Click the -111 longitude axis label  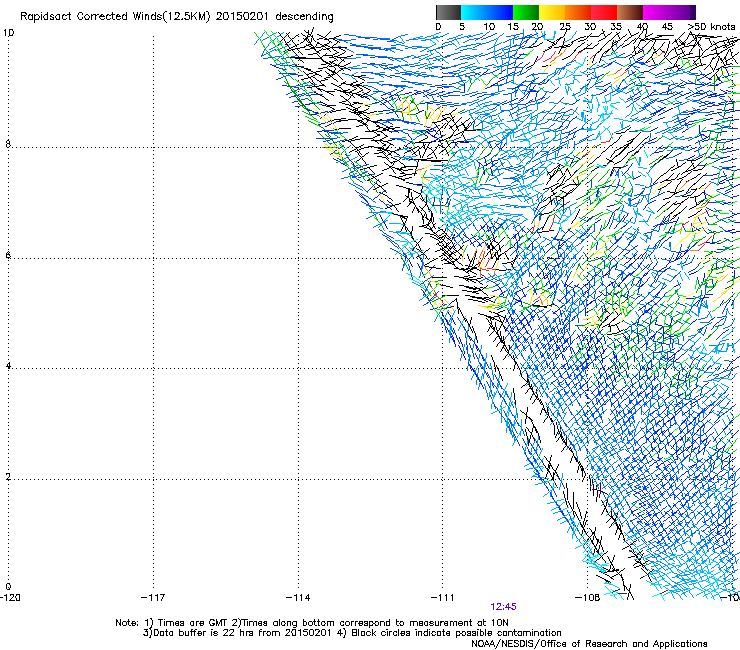(x=443, y=598)
